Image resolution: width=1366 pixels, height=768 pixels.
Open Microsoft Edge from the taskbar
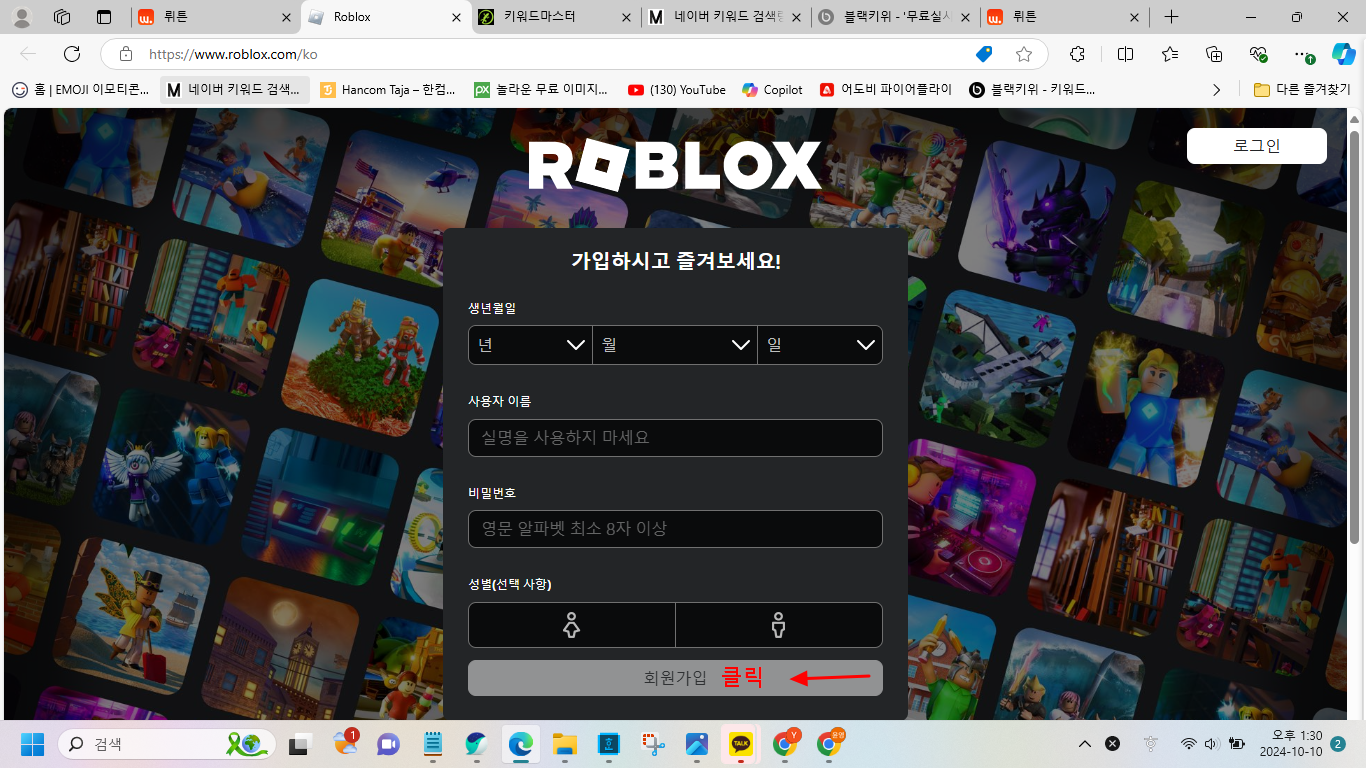[520, 744]
